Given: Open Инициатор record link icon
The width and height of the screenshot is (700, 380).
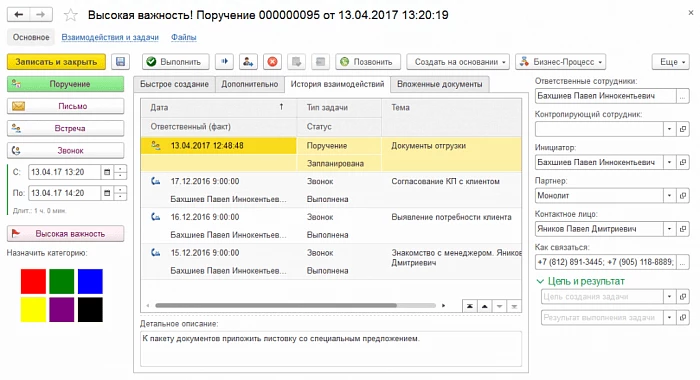Looking at the screenshot, I should pos(683,162).
